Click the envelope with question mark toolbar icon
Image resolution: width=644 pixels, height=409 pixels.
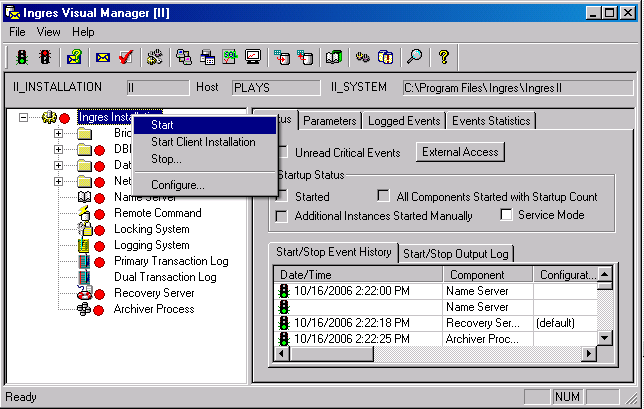coord(74,57)
